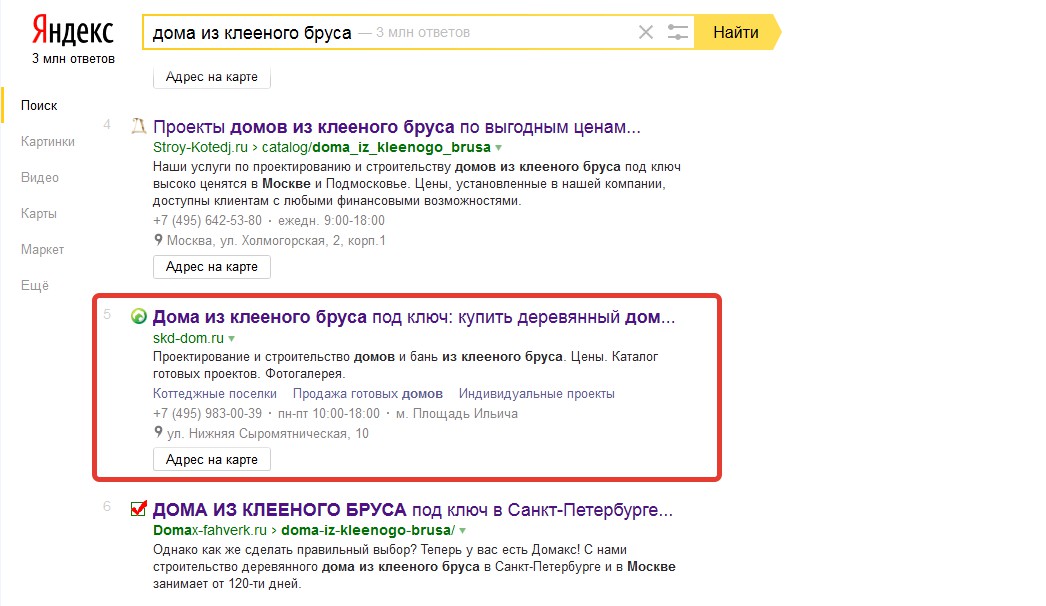Screen dimensions: 1046x606
Task: Click metro station м. Площадь Ильича
Action: [x=457, y=413]
